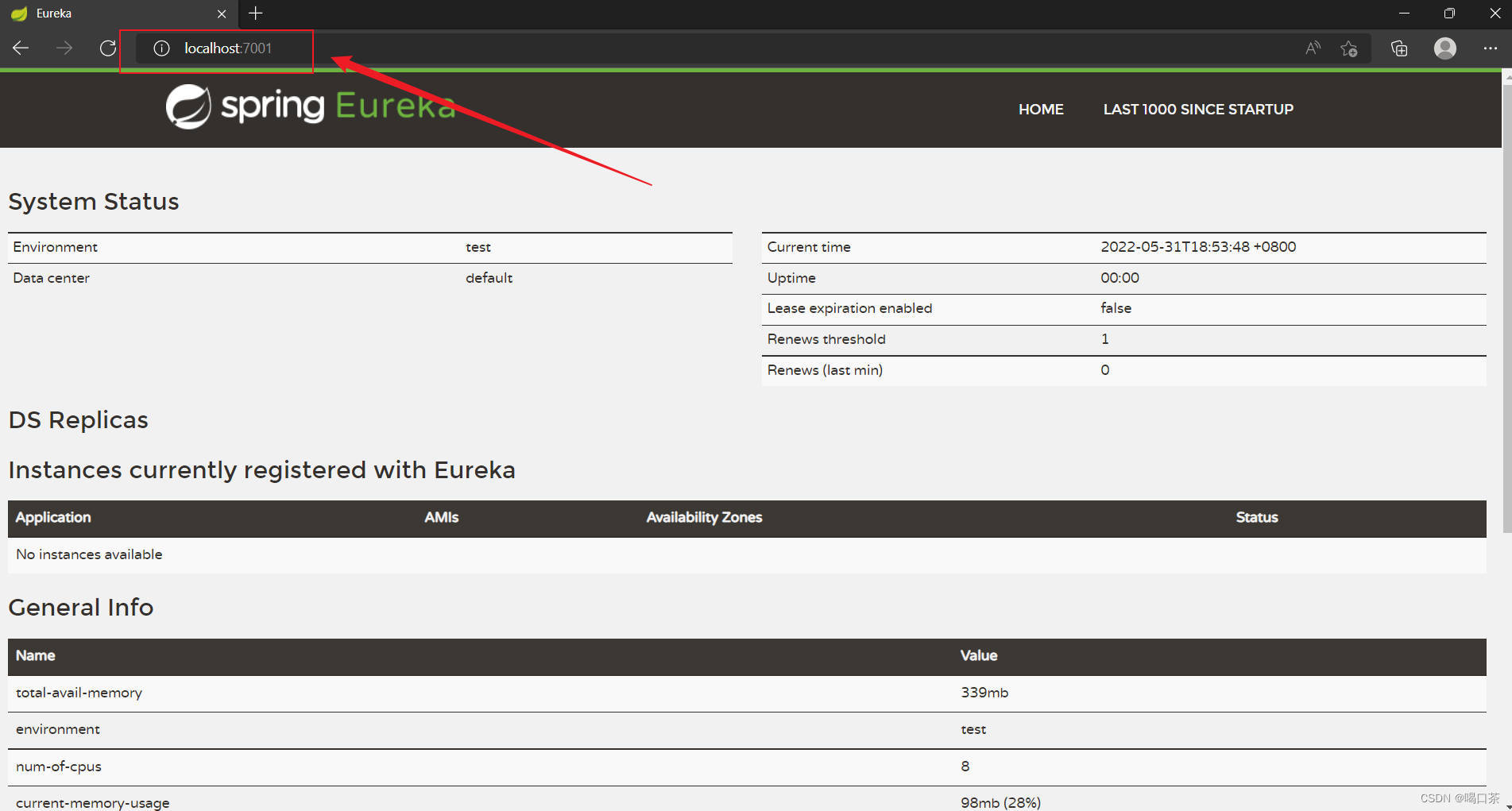Click the AMIs column header
Screen dimensions: 1512x811
point(441,518)
